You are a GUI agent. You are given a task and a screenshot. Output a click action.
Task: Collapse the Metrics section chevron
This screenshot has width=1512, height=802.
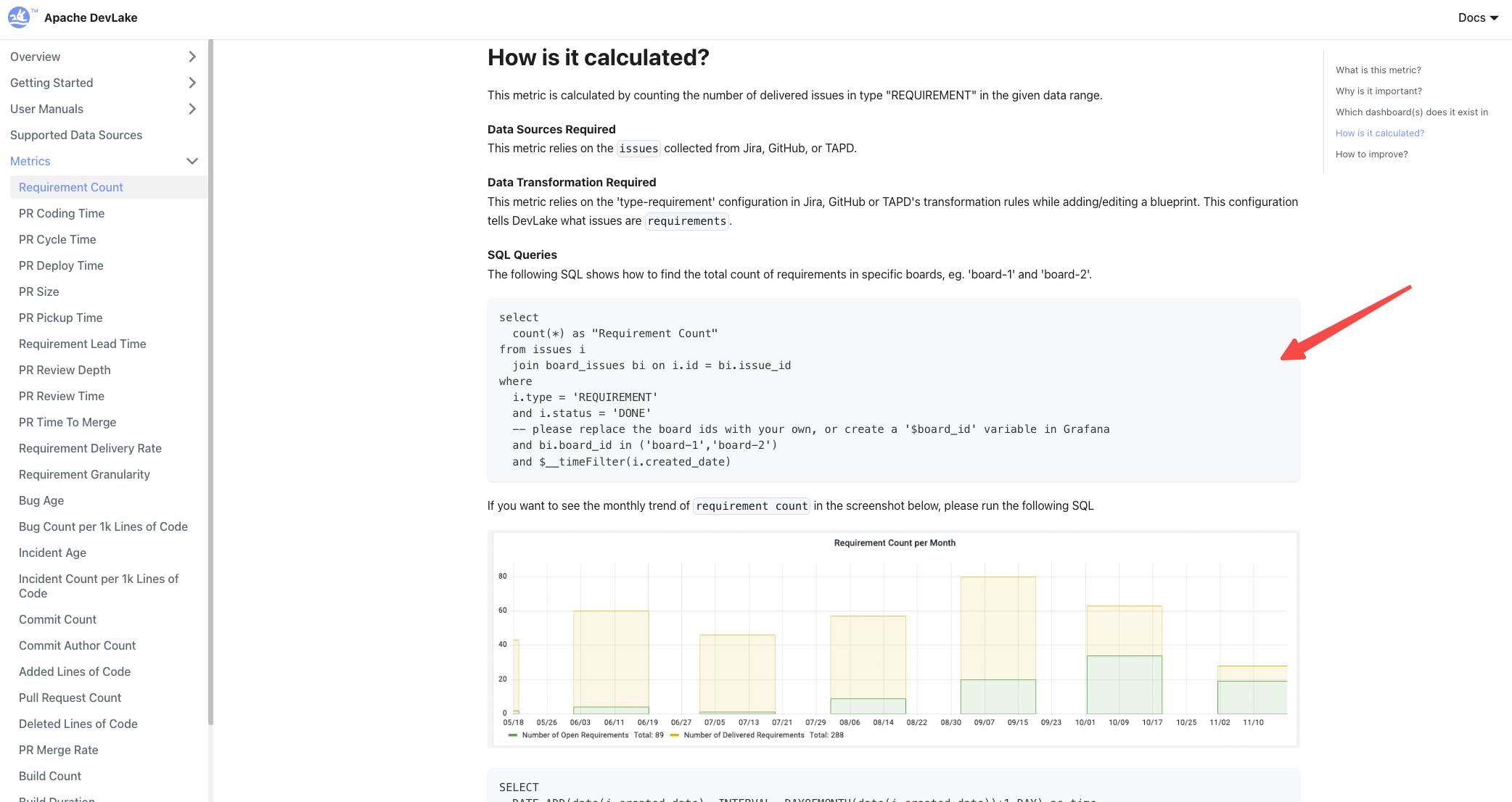pyautogui.click(x=192, y=161)
